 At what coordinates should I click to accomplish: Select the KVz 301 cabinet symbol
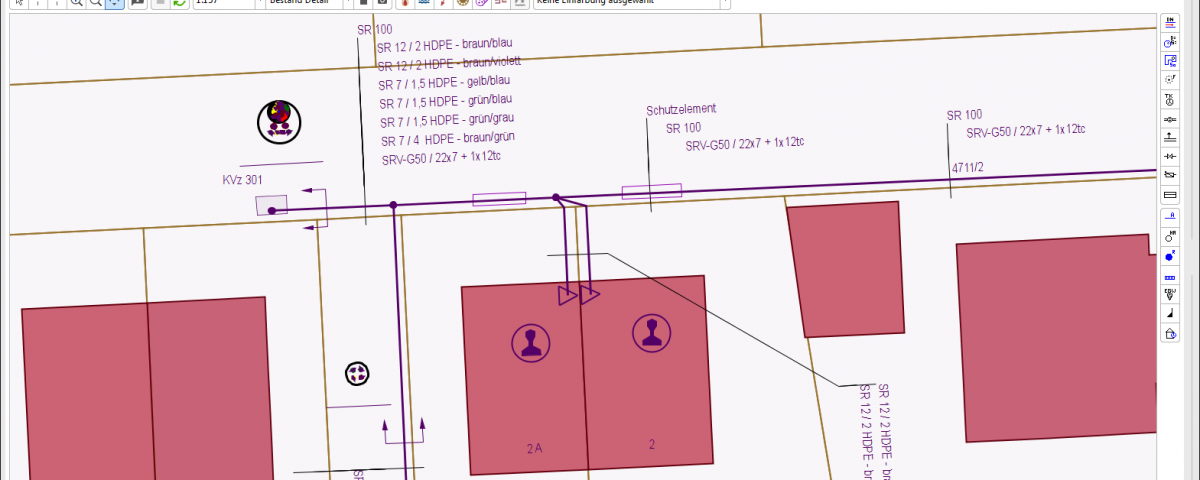point(271,206)
